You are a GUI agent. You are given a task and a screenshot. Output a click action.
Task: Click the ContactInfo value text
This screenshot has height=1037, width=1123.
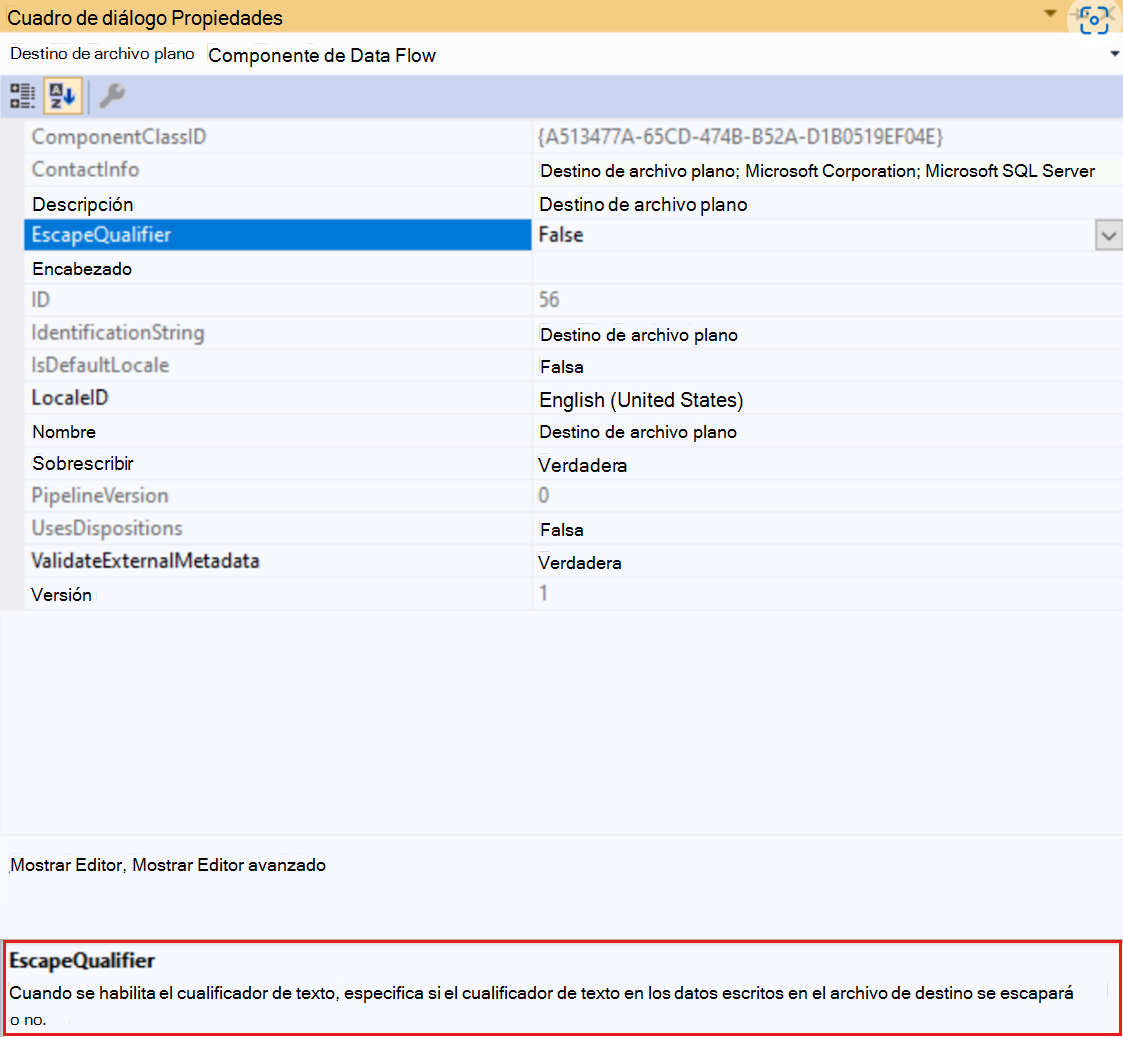click(817, 171)
